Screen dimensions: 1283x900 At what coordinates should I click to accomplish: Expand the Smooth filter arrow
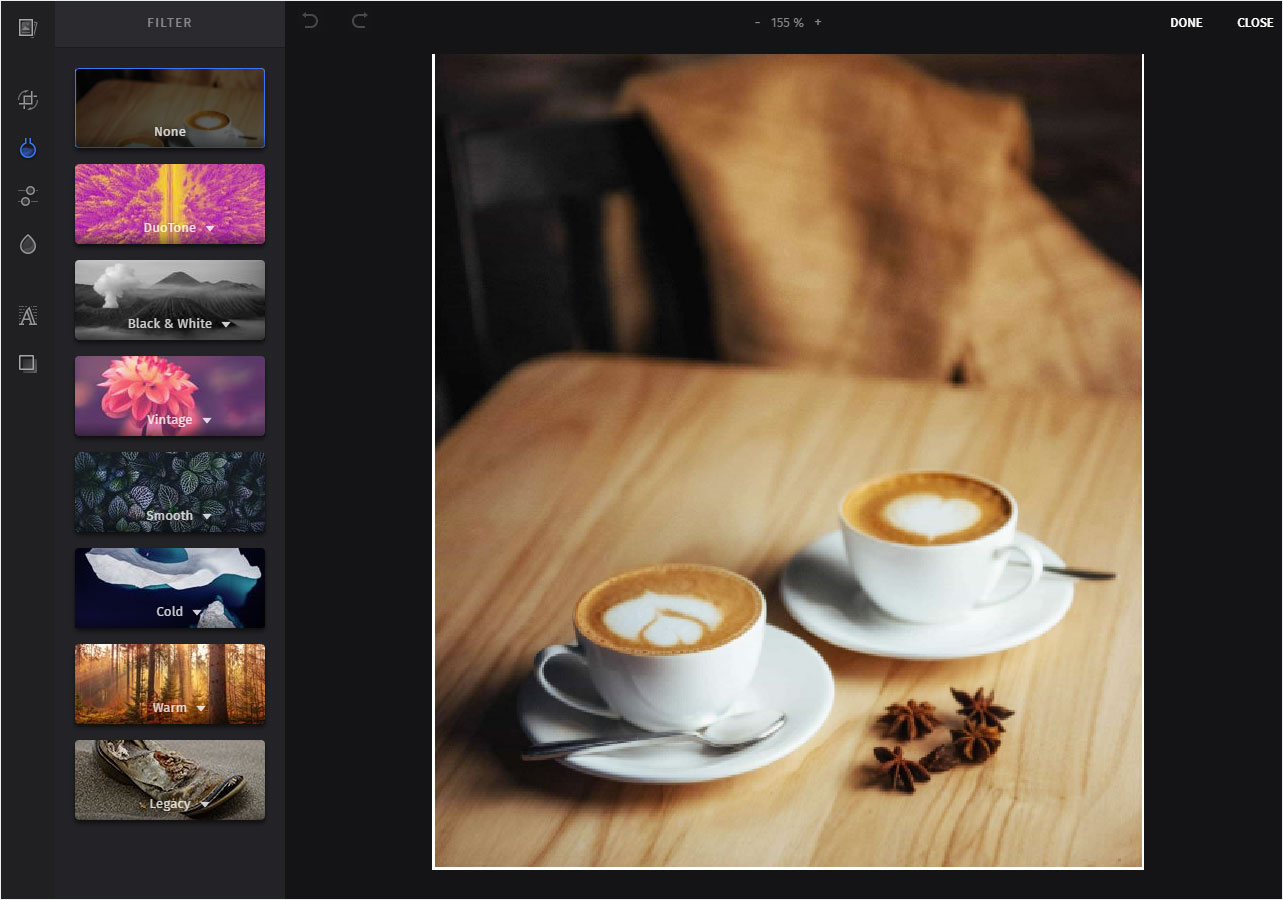(x=207, y=517)
